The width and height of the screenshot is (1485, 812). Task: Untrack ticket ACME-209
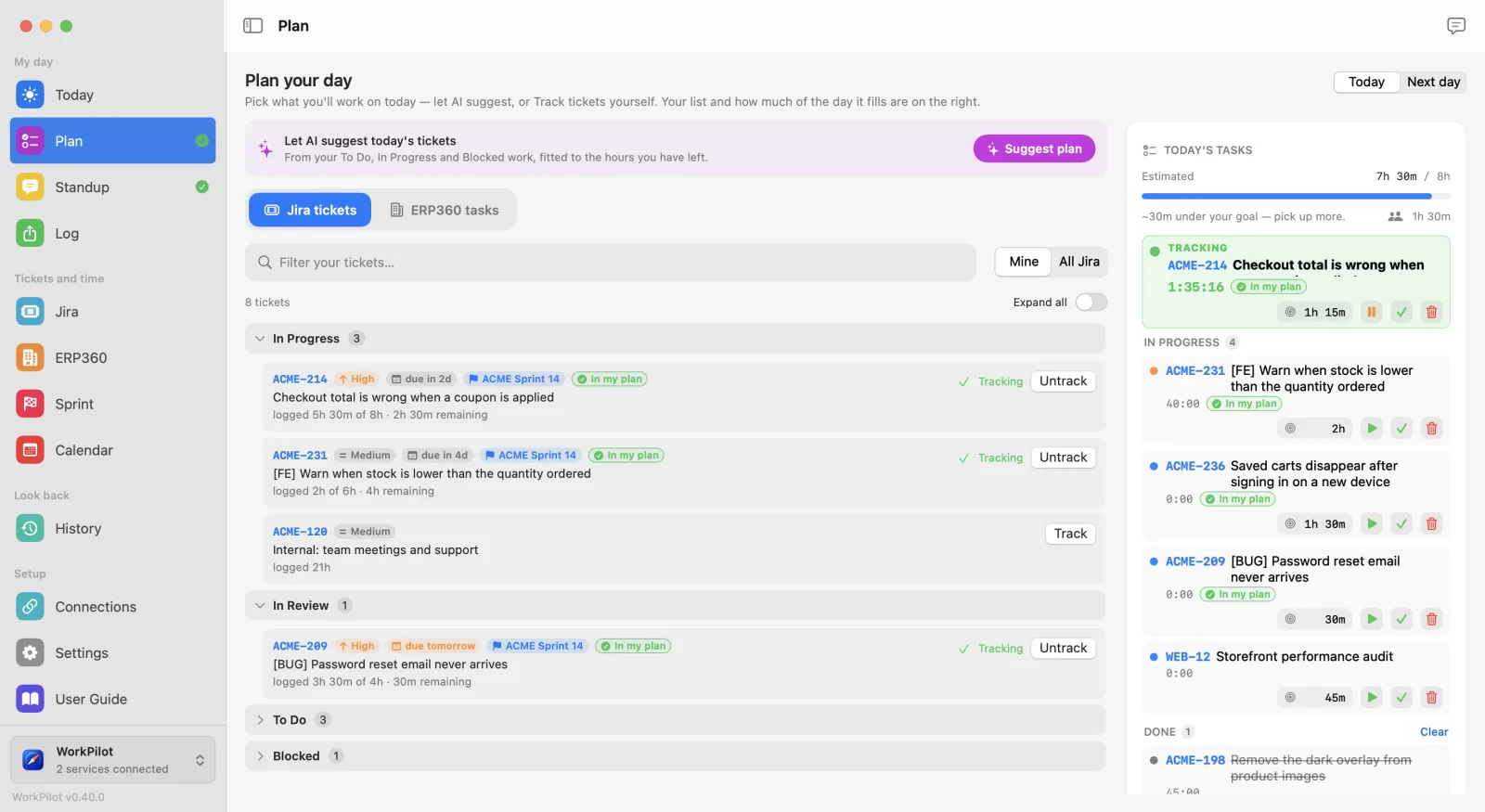pos(1063,649)
